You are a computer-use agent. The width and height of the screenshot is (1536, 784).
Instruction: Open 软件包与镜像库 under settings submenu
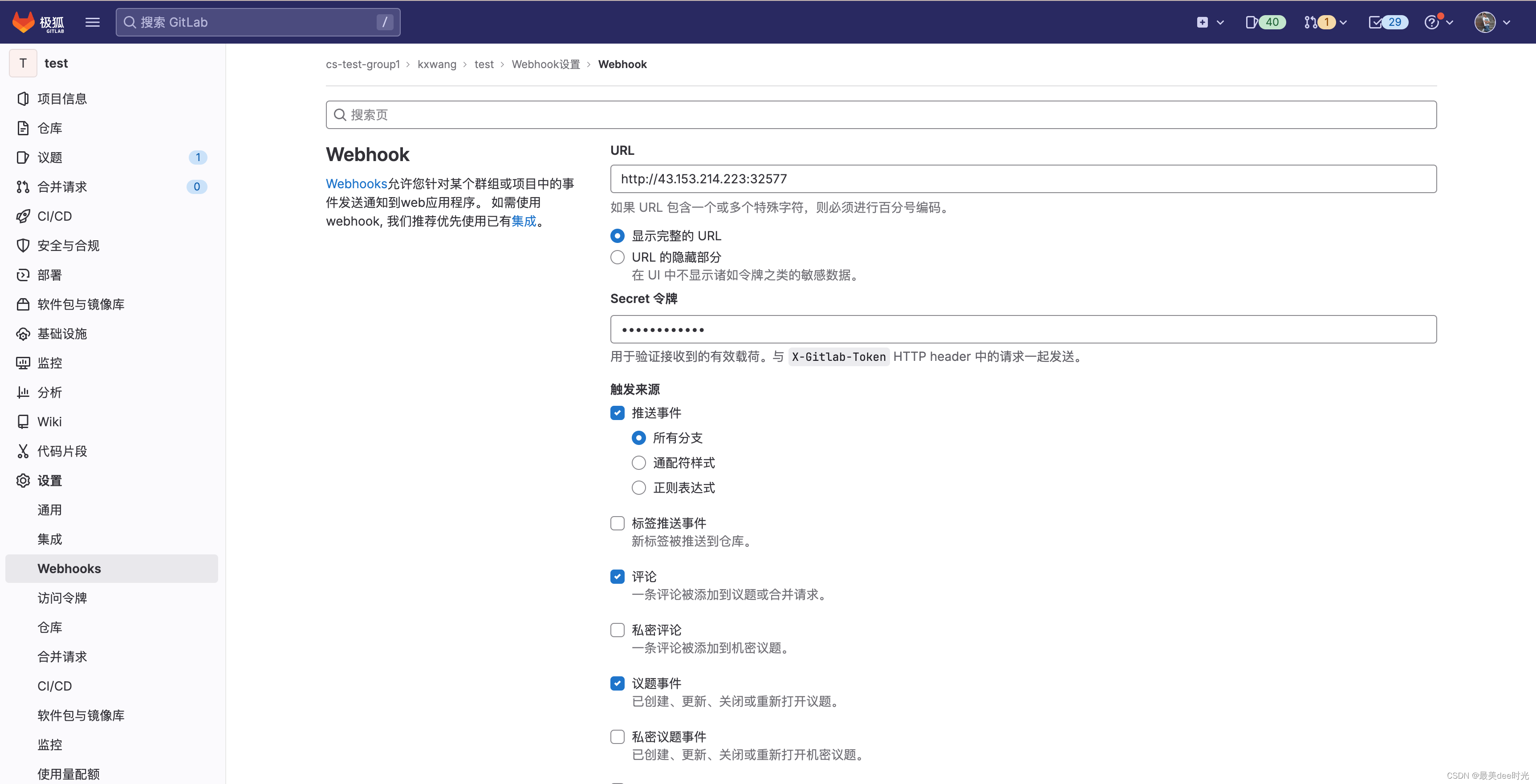[x=111, y=715]
